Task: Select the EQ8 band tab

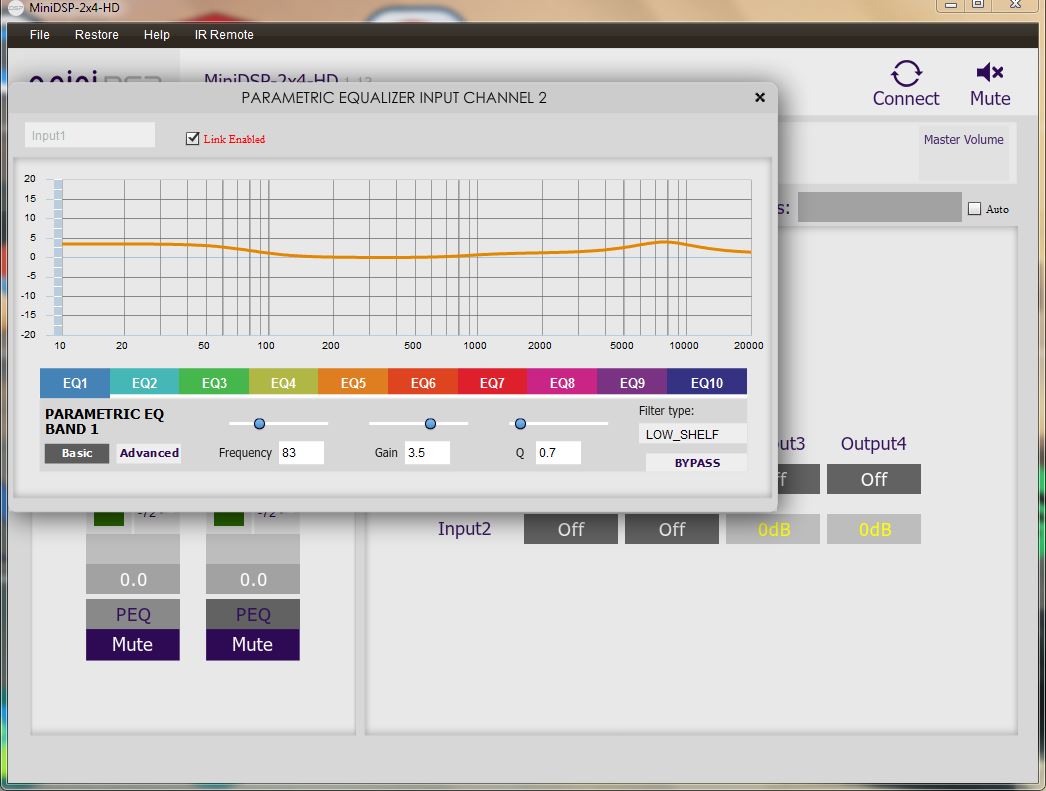Action: (x=562, y=383)
